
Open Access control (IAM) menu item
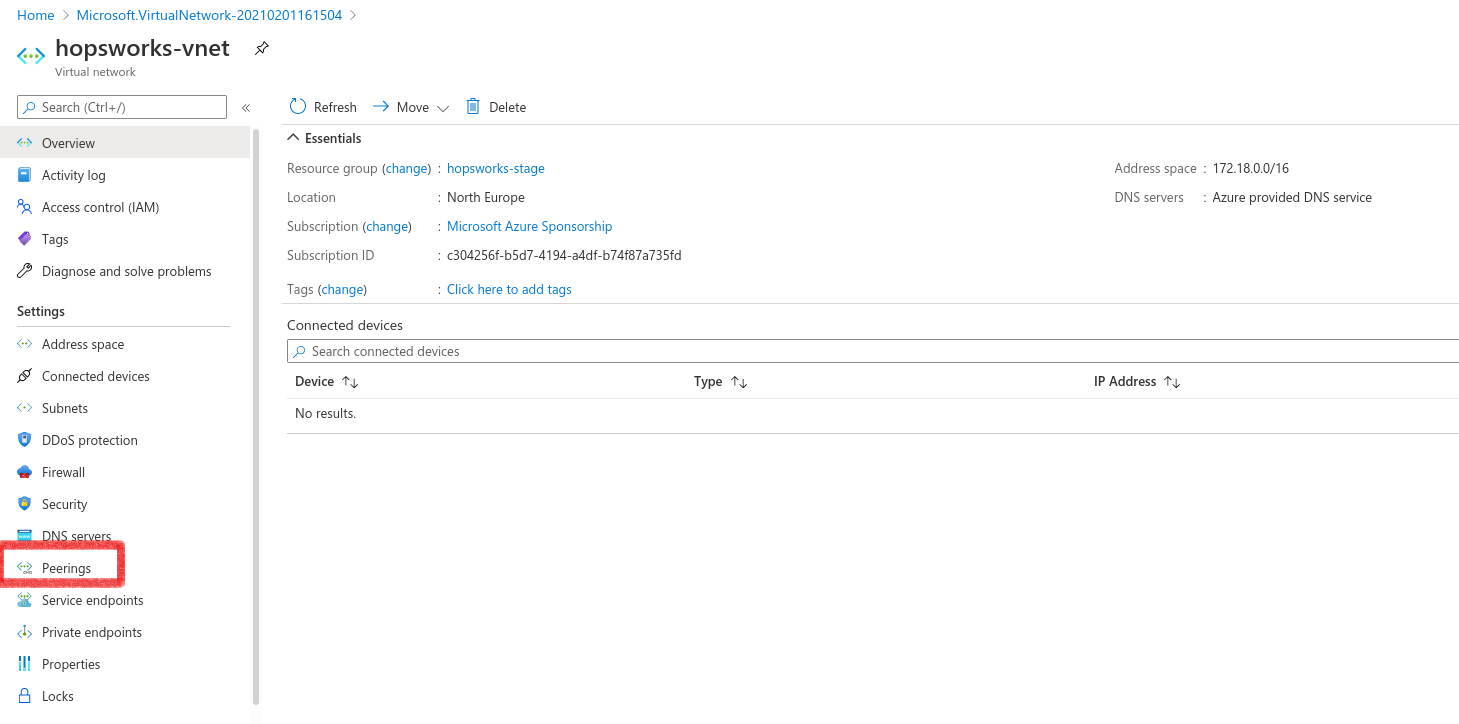click(125, 207)
